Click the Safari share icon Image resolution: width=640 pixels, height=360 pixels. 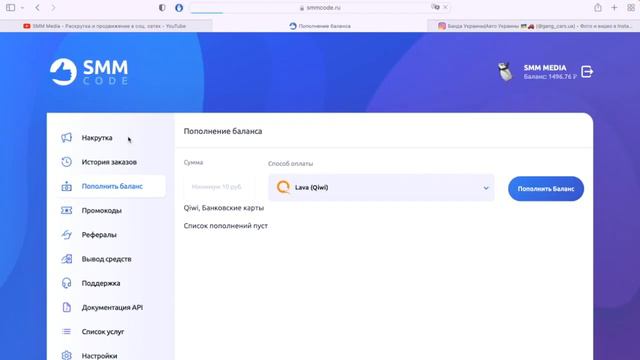coord(598,7)
